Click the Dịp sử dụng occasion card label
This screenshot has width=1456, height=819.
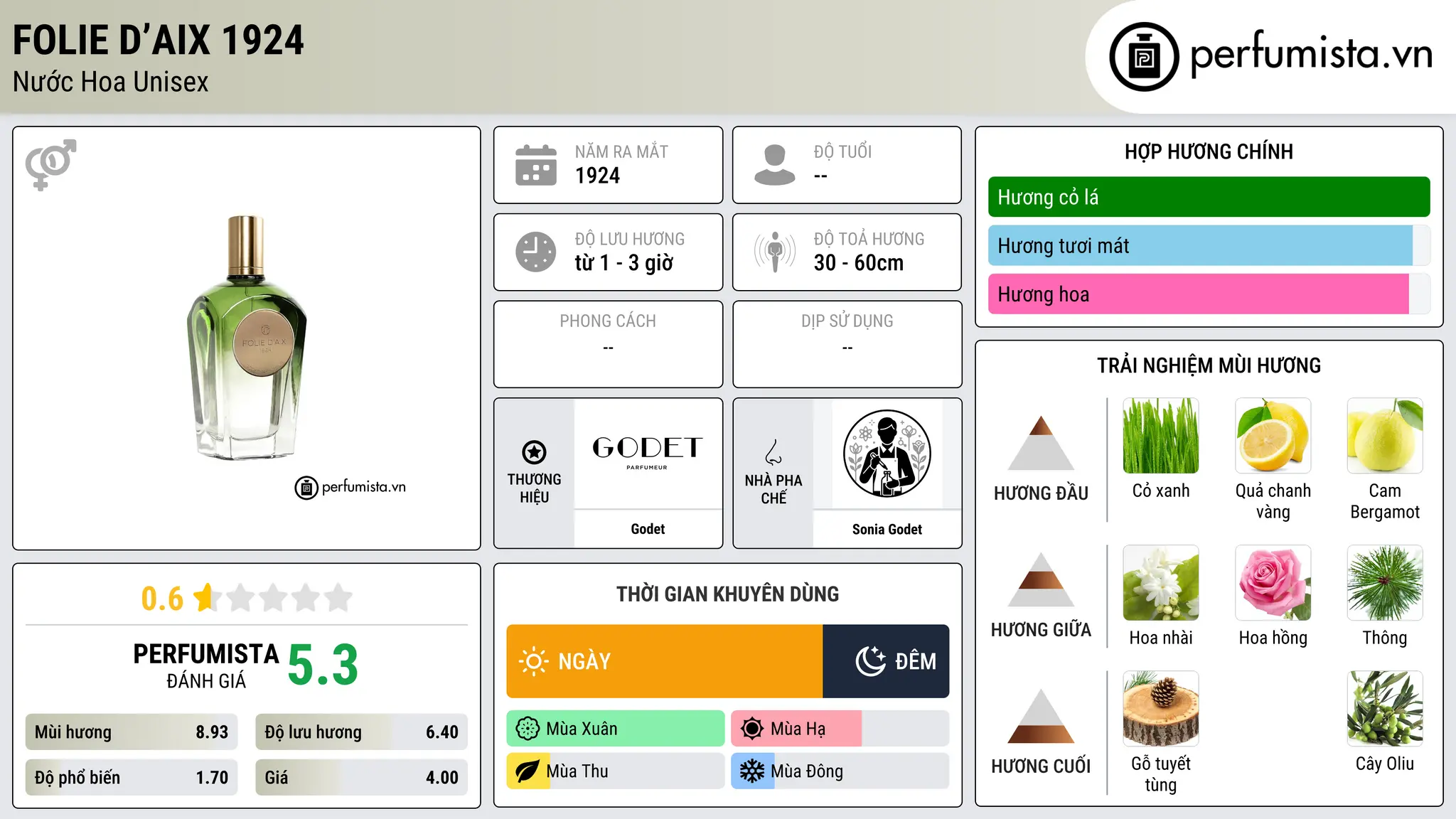[x=847, y=321]
